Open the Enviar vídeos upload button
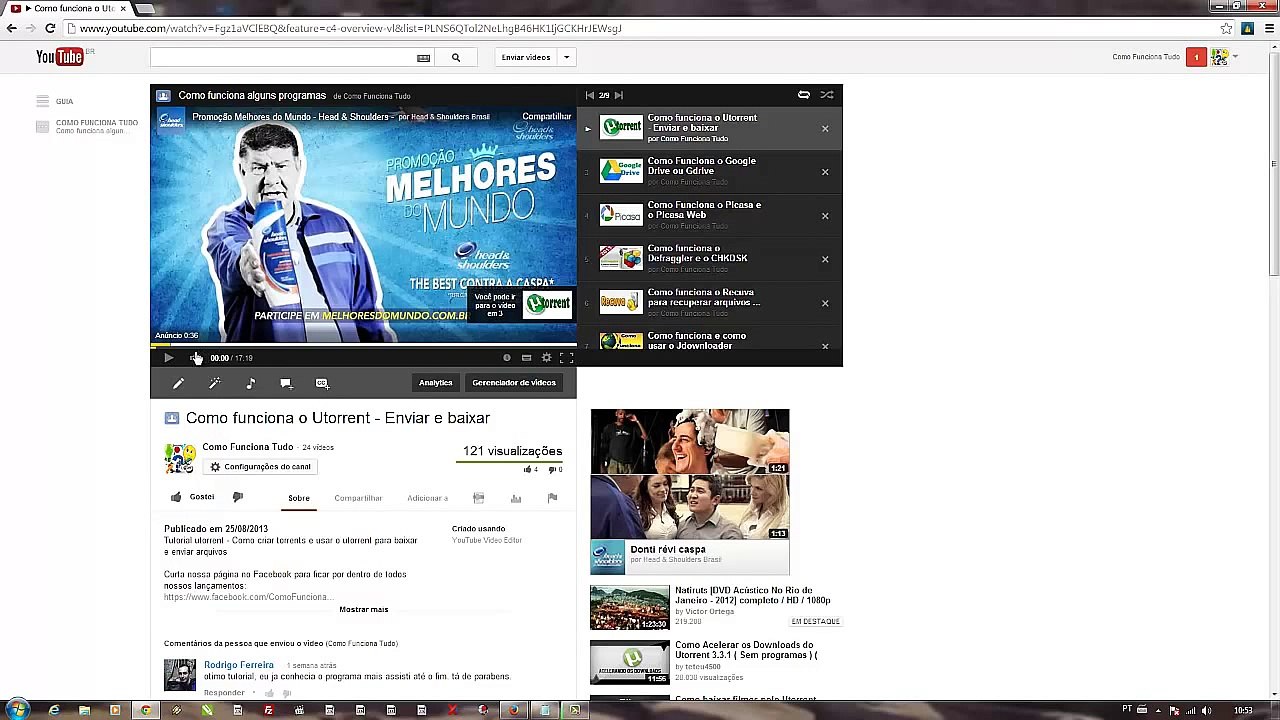Image resolution: width=1280 pixels, height=720 pixels. coord(526,58)
